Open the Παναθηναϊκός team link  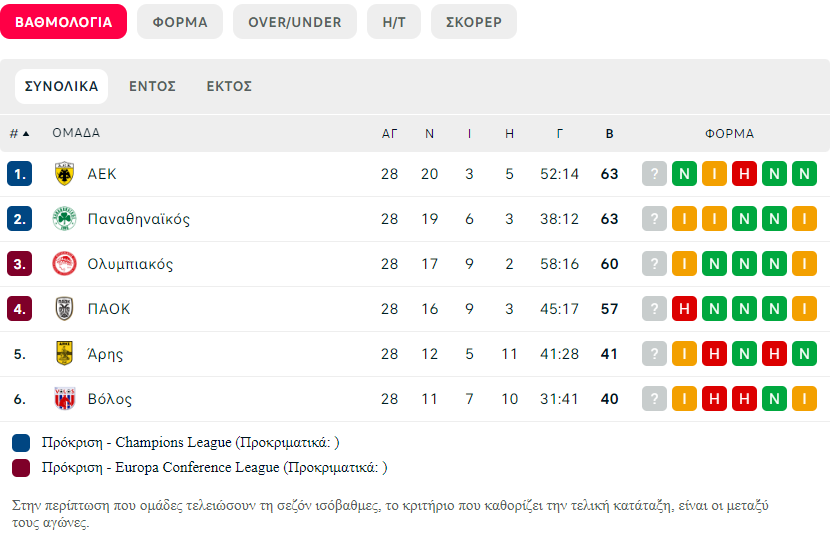click(x=139, y=219)
